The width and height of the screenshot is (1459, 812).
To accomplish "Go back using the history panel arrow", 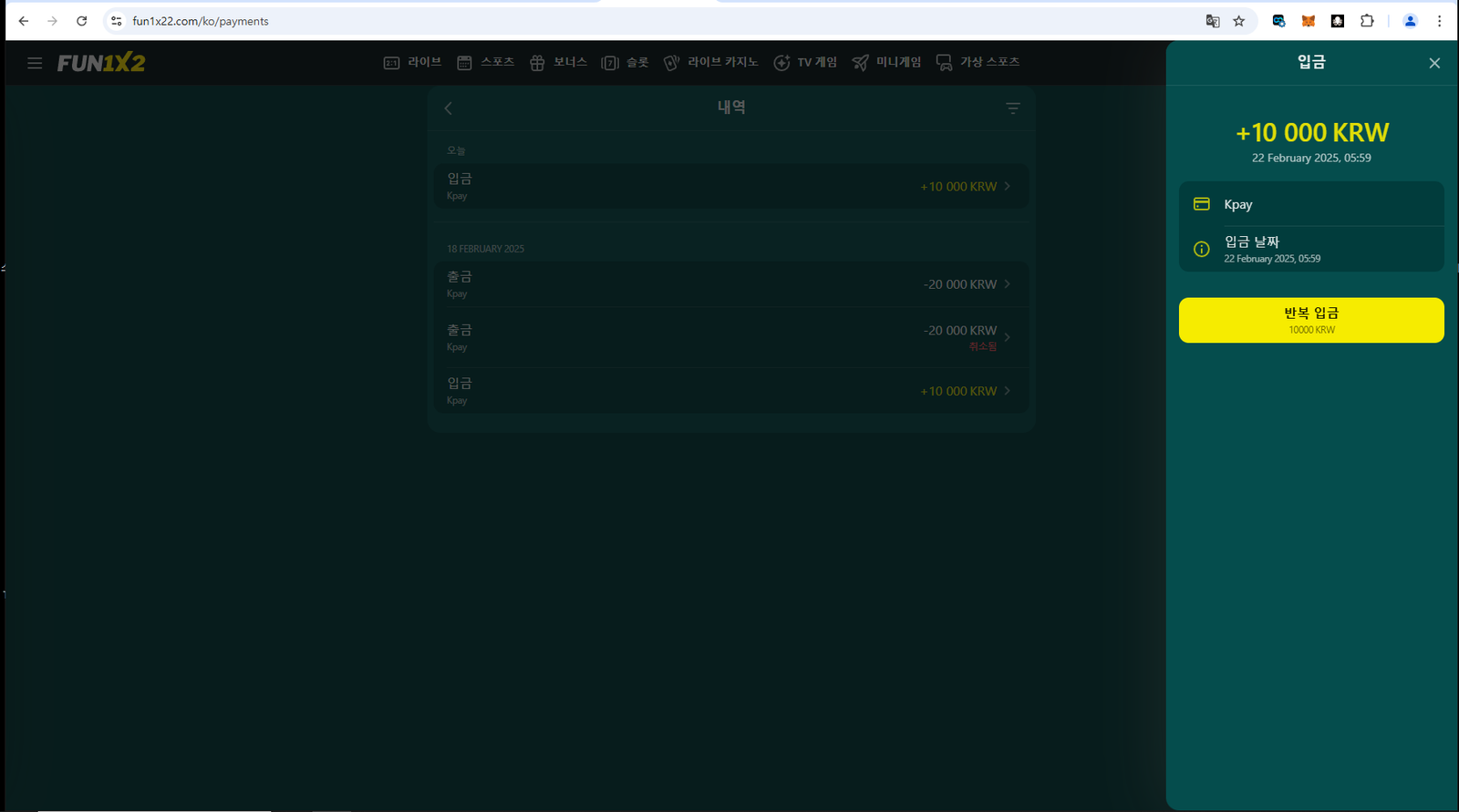I will [x=448, y=108].
